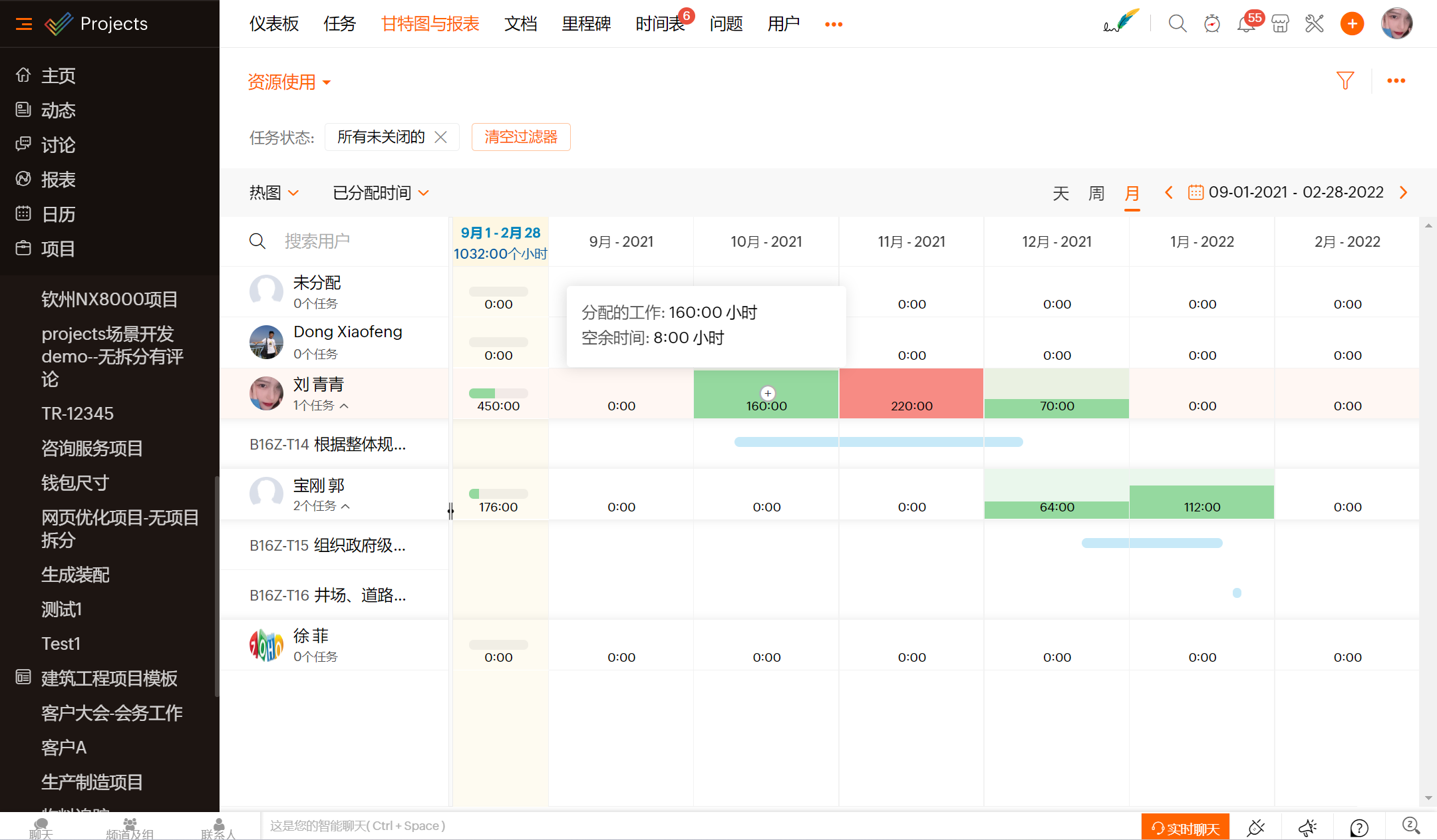Open notifications bell with 55 badge
The width and height of the screenshot is (1437, 840).
pyautogui.click(x=1245, y=24)
